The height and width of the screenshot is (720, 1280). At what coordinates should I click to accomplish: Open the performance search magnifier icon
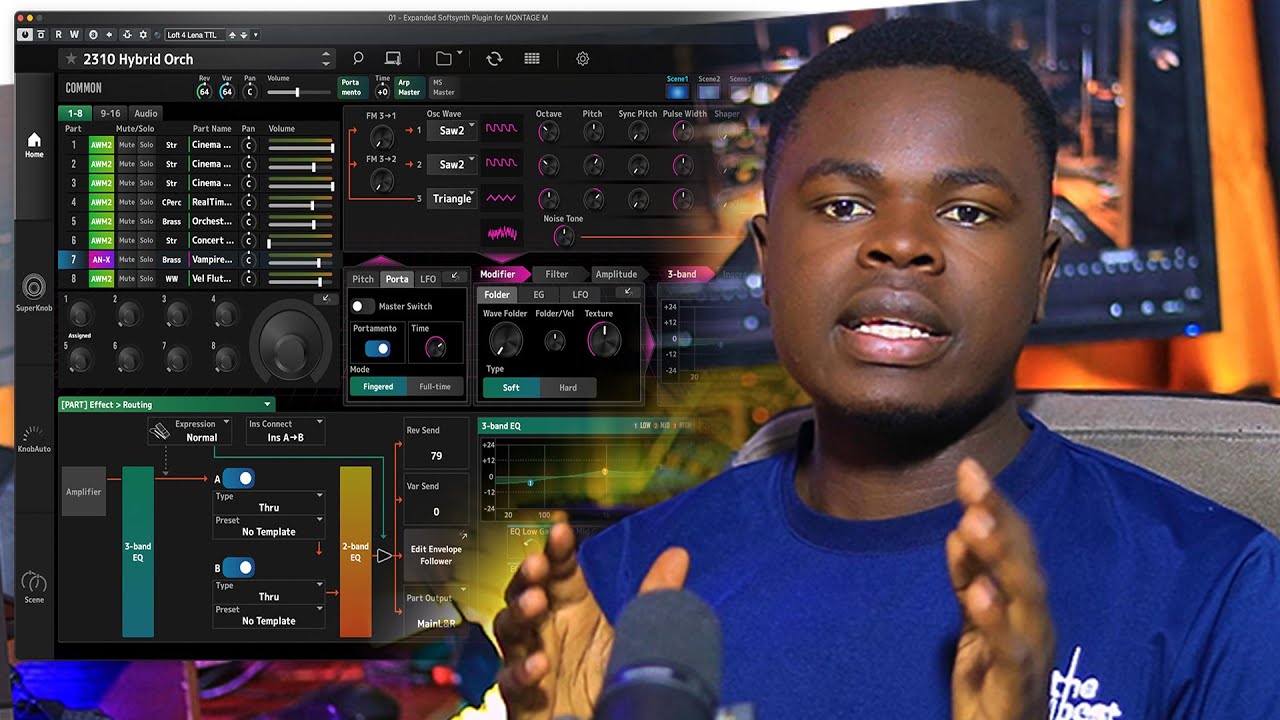click(358, 59)
